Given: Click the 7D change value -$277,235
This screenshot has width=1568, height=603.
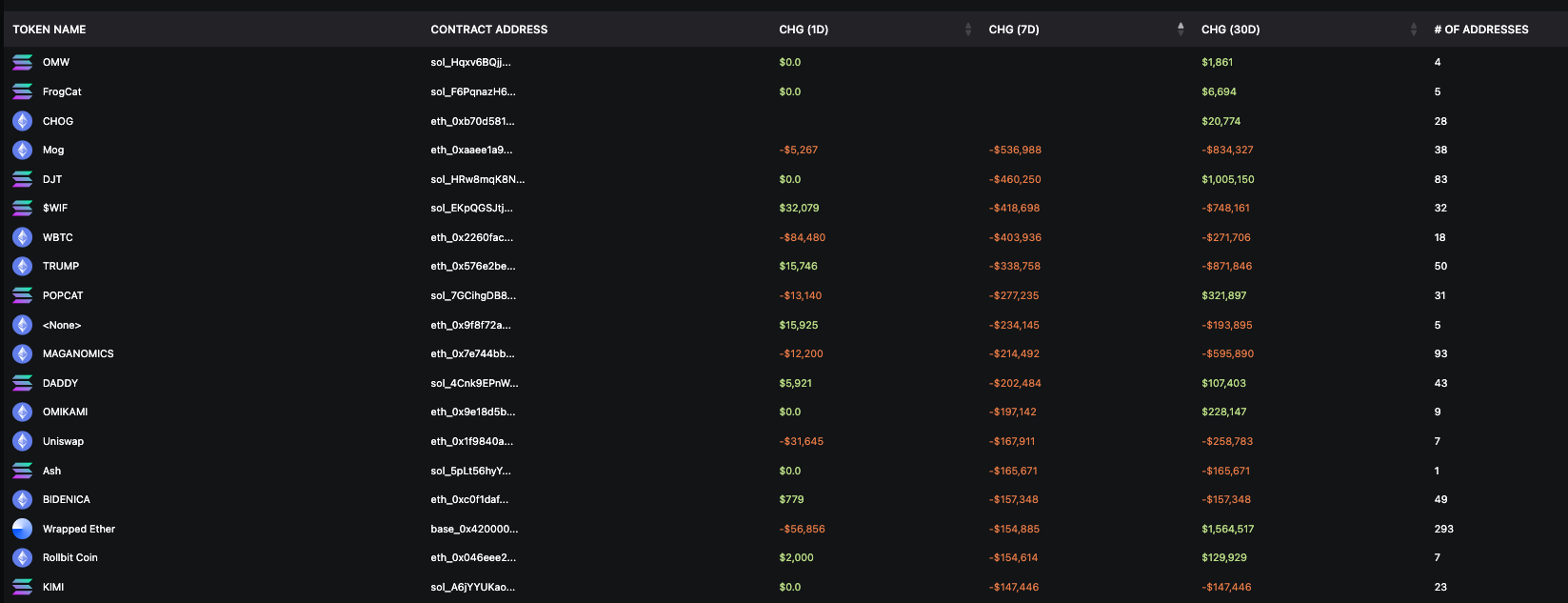Looking at the screenshot, I should coord(1014,295).
